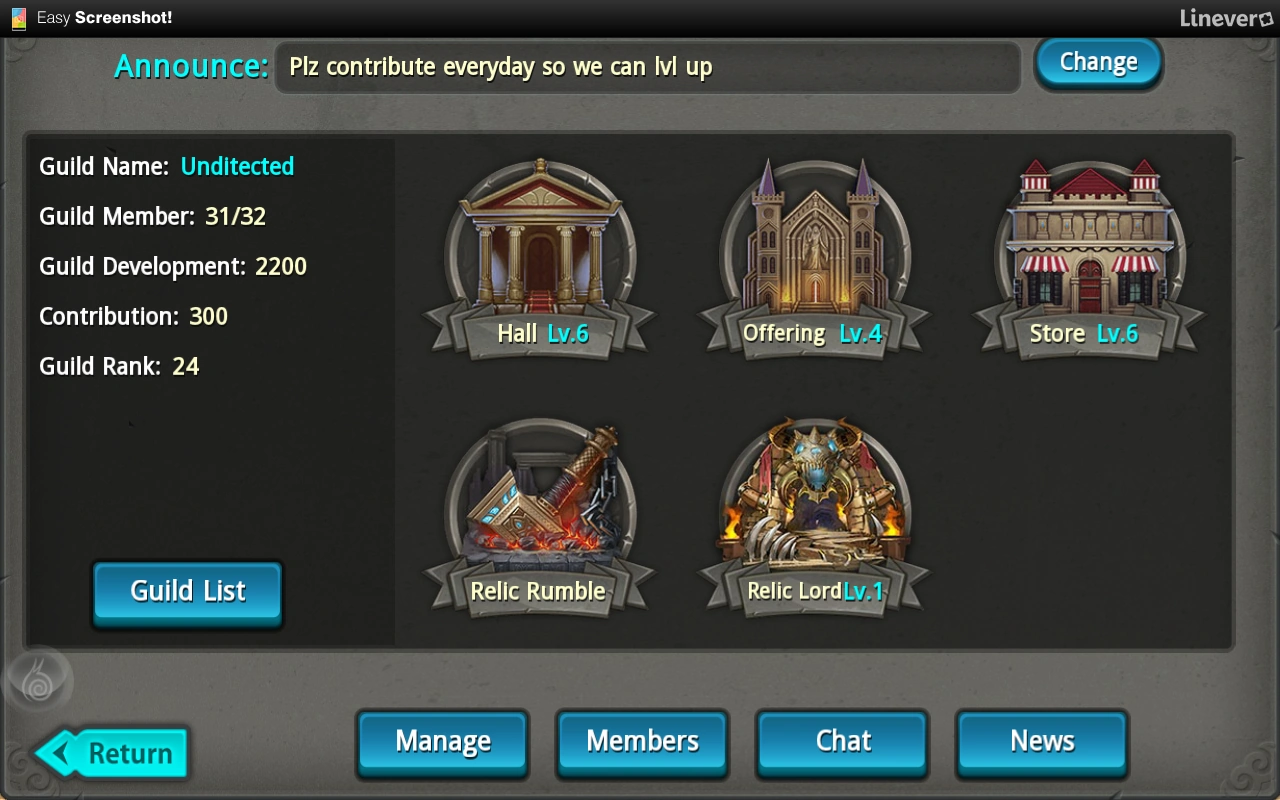This screenshot has width=1280, height=800.
Task: View the Members list
Action: (642, 743)
